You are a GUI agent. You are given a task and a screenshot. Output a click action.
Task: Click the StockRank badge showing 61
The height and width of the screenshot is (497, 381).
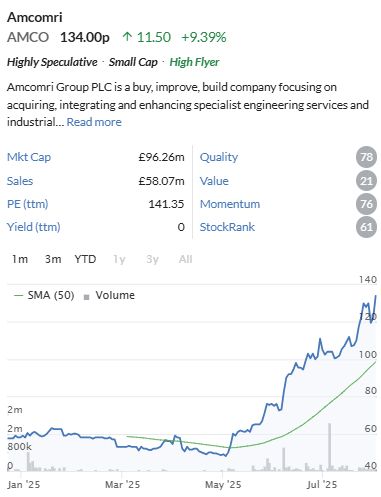[x=366, y=227]
